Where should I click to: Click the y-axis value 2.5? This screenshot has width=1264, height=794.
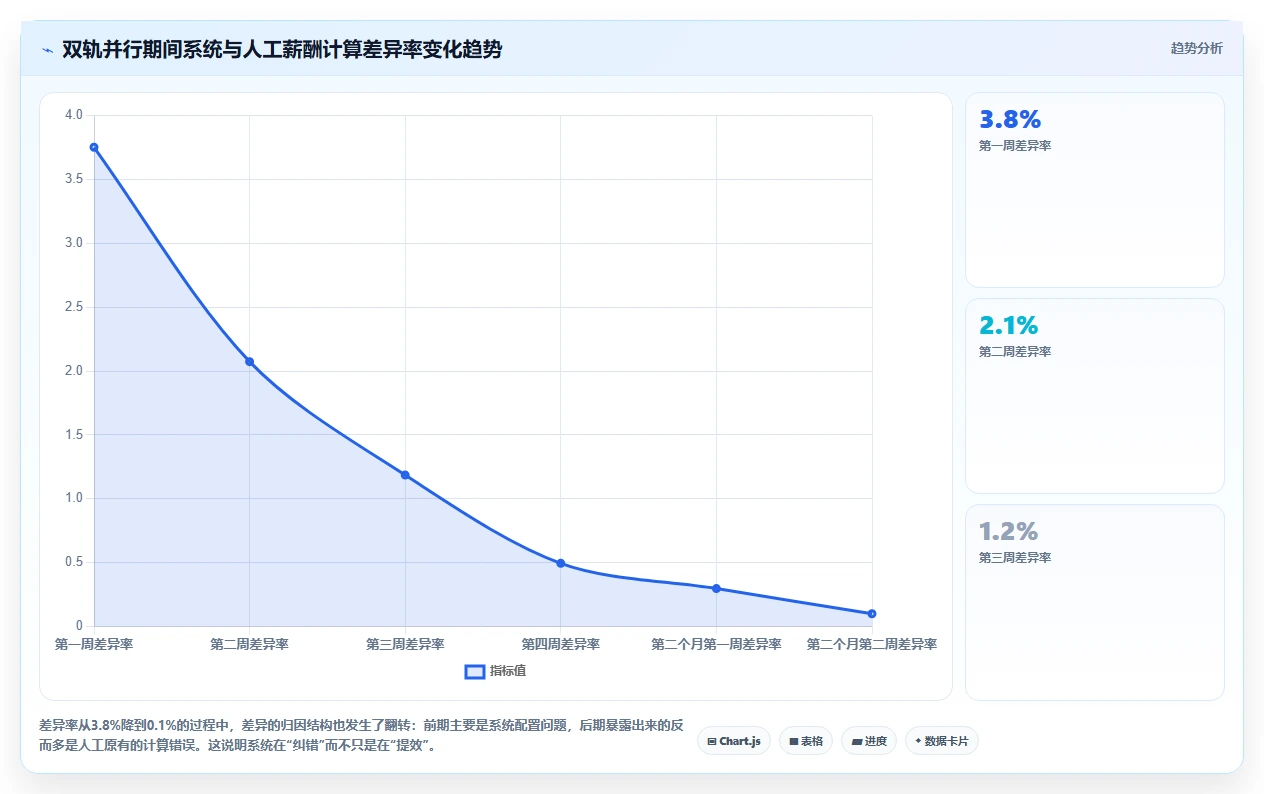(73, 307)
